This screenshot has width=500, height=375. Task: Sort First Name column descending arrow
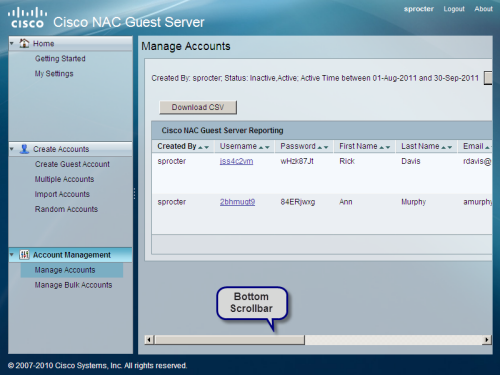pos(388,147)
